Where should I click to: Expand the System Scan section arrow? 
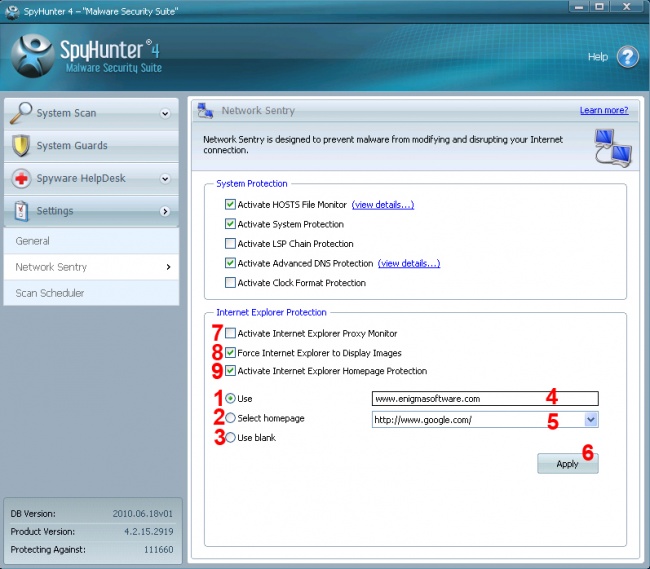(165, 114)
